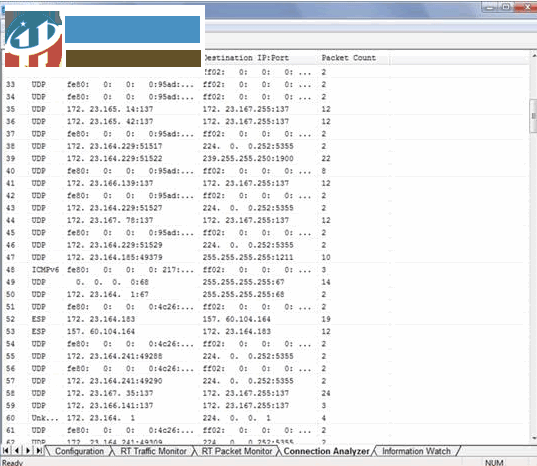Select row 43 source 172.23.164.229:51527
Screen dimensions: 537x466
click(114, 208)
